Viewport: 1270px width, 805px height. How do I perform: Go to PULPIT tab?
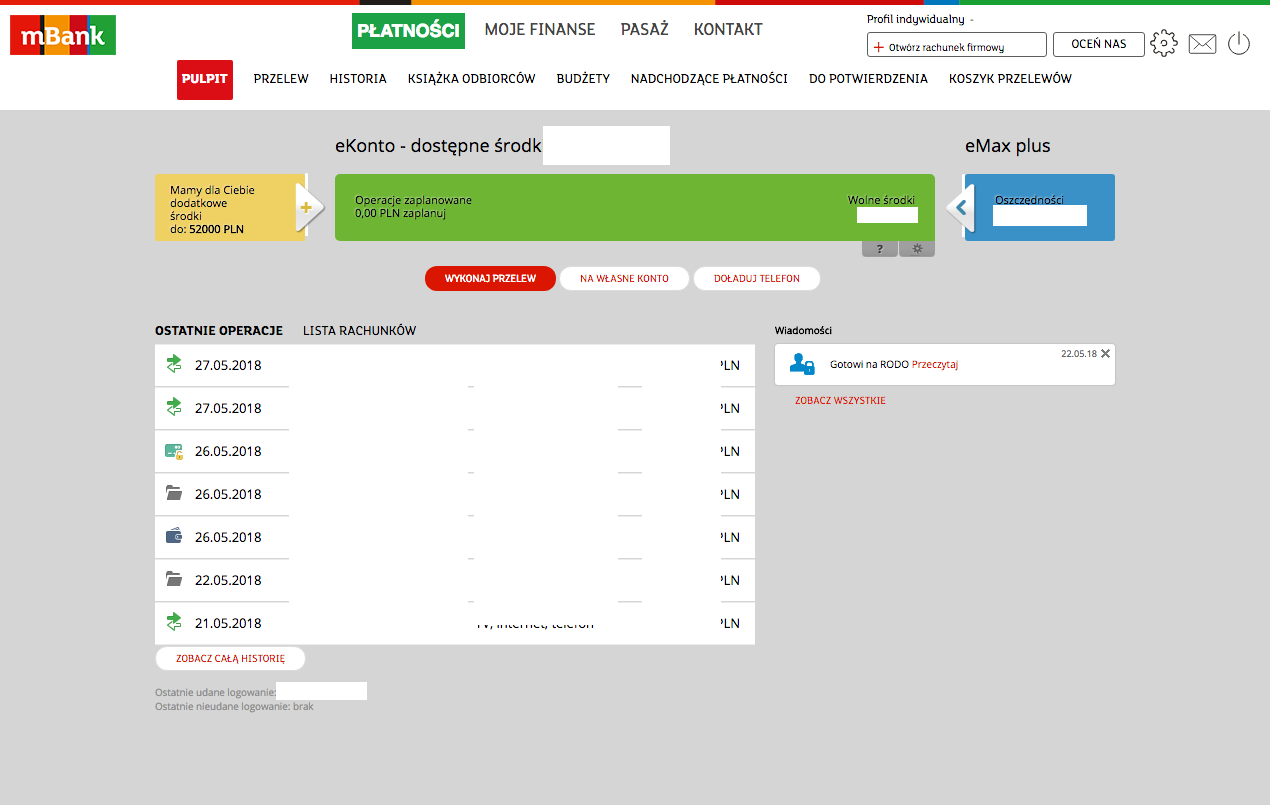tap(205, 79)
